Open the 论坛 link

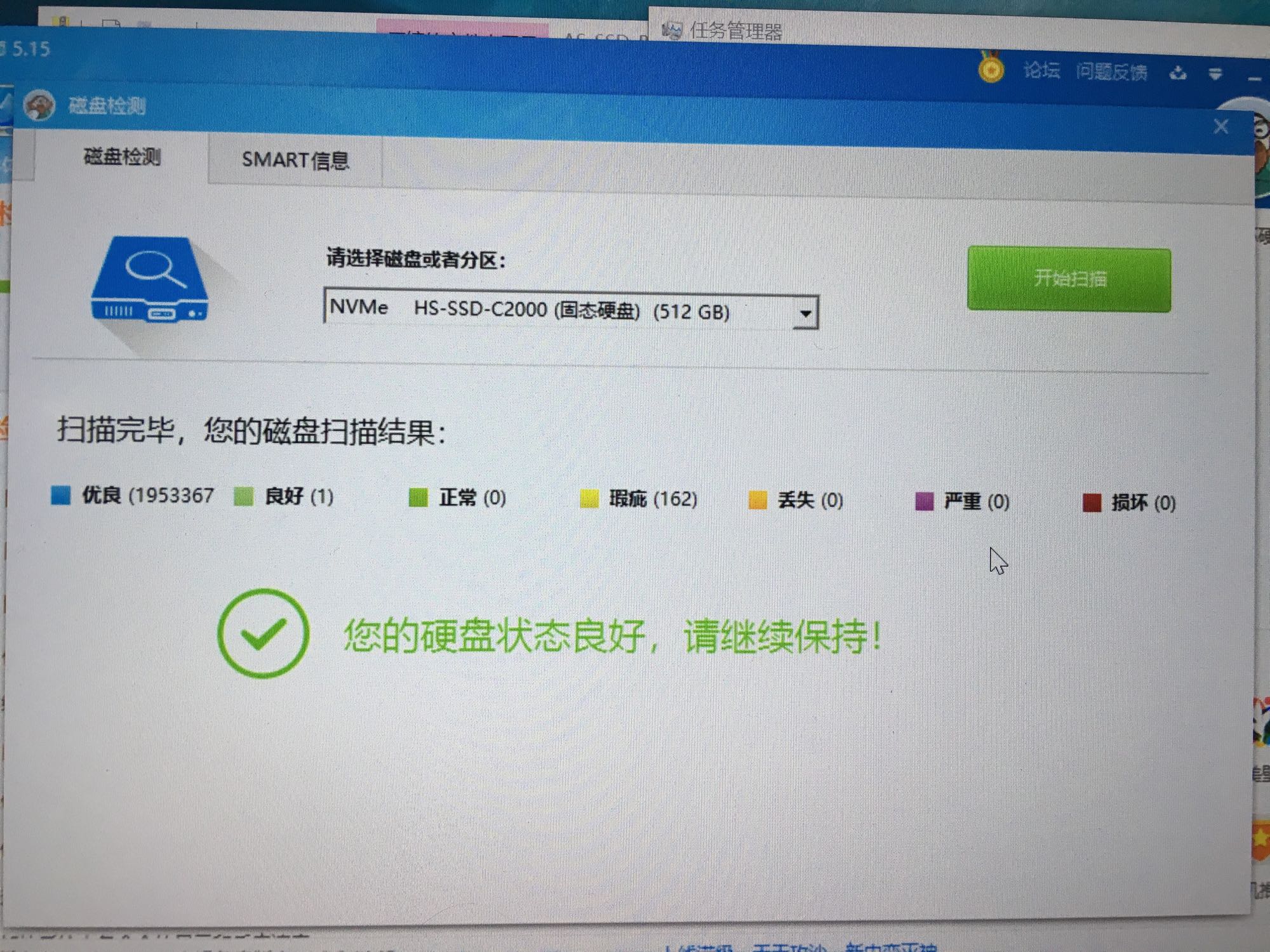pos(1041,70)
